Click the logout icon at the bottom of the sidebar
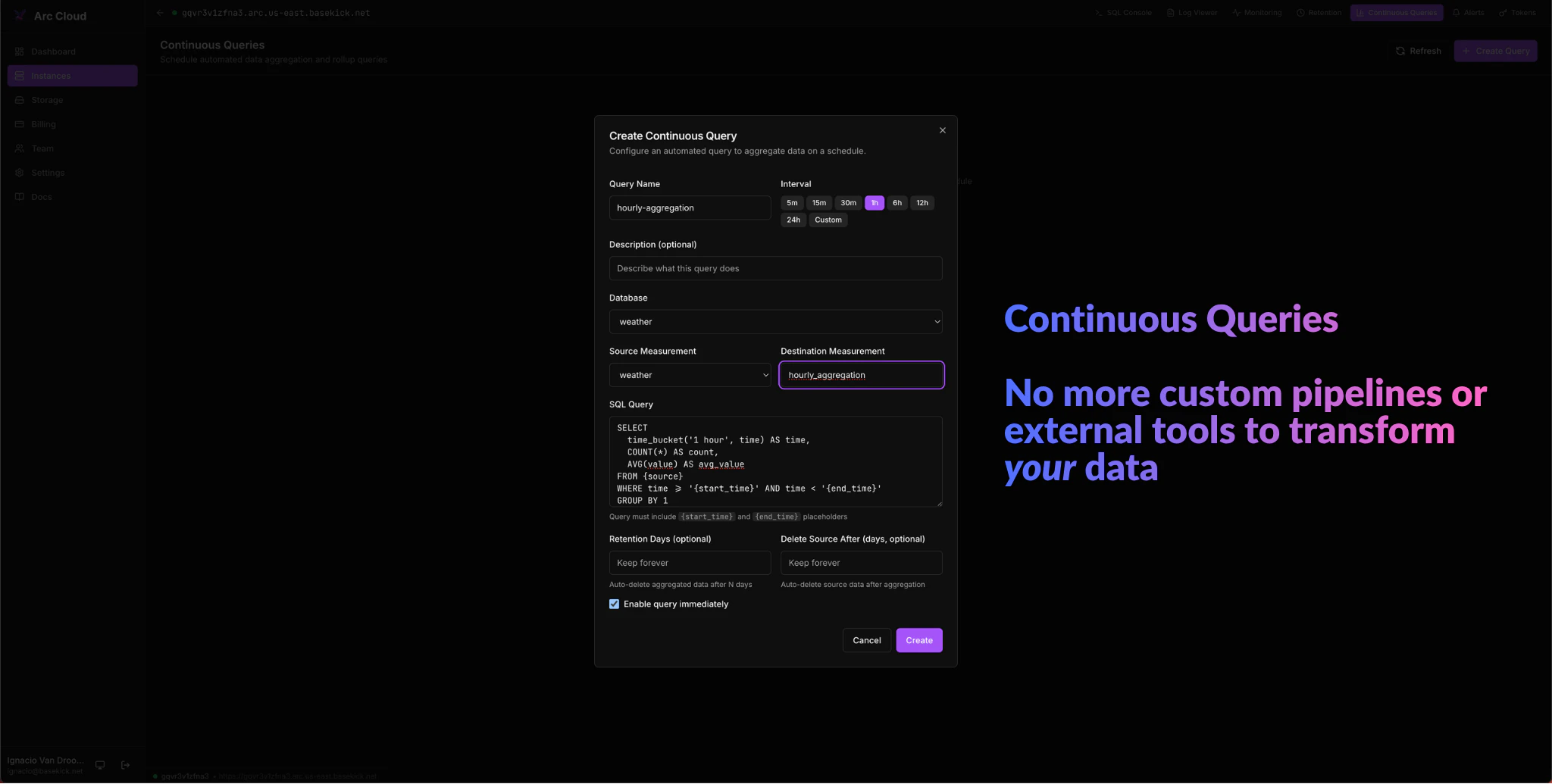This screenshot has width=1552, height=784. [126, 765]
